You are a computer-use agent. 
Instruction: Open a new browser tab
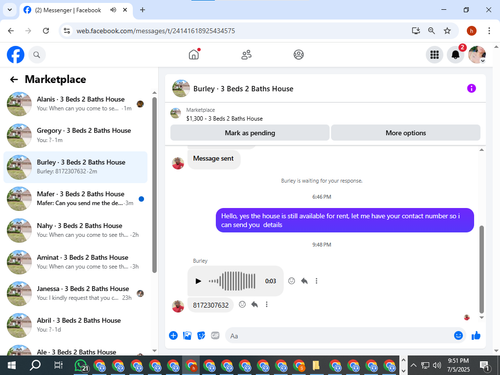coord(142,10)
